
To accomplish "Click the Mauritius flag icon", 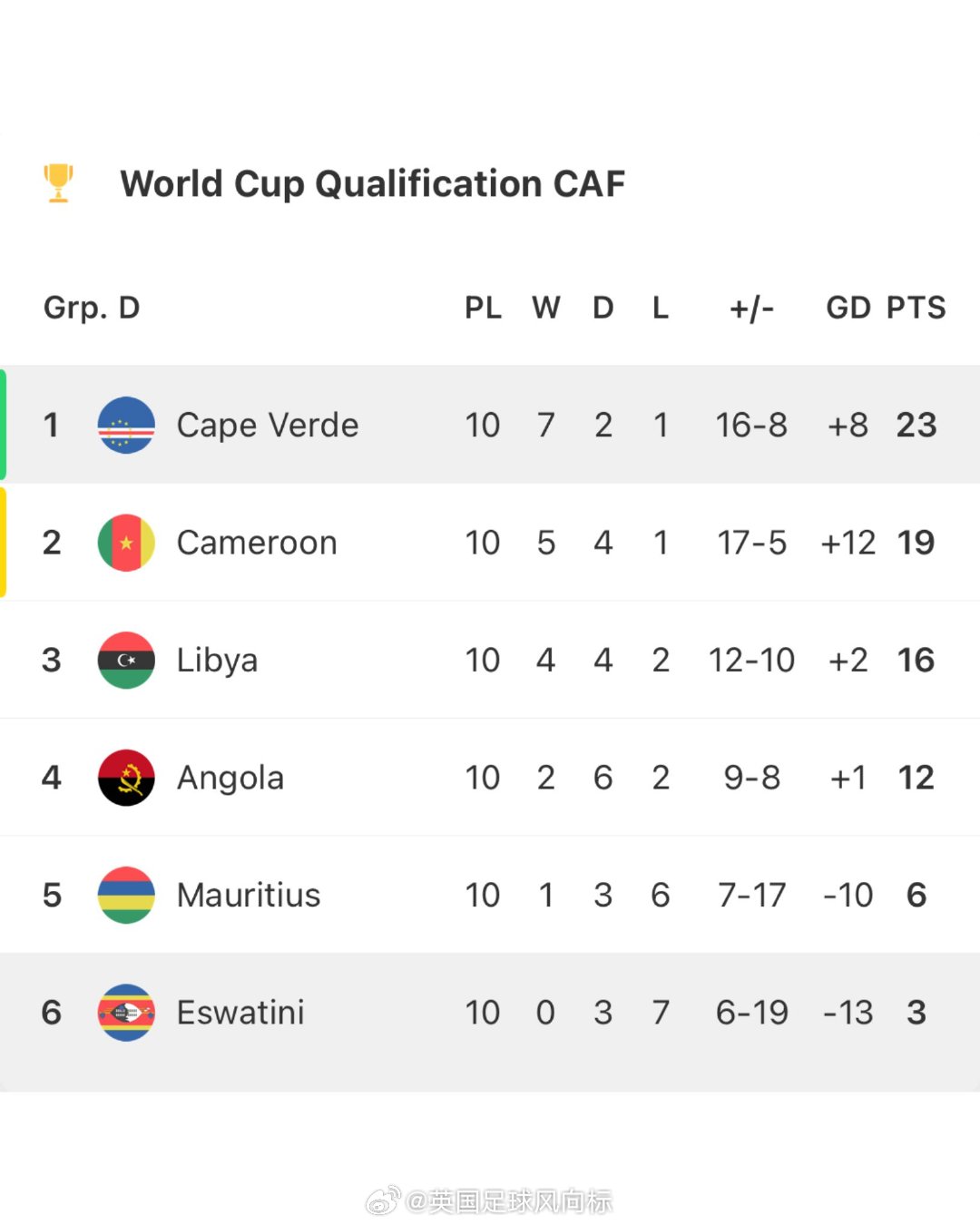I will pos(126,895).
